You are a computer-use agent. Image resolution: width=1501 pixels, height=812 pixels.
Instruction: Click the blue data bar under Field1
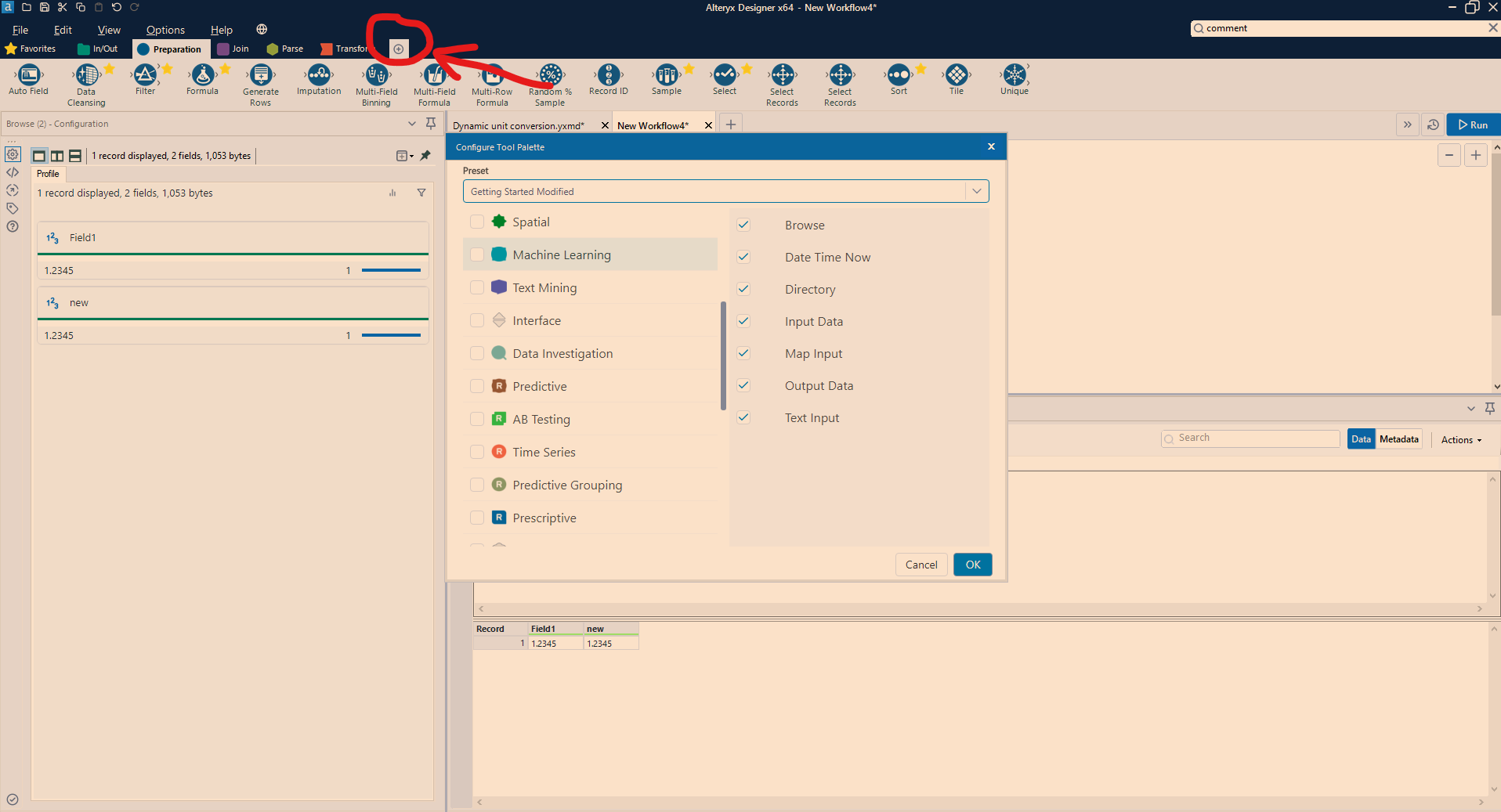pos(390,270)
